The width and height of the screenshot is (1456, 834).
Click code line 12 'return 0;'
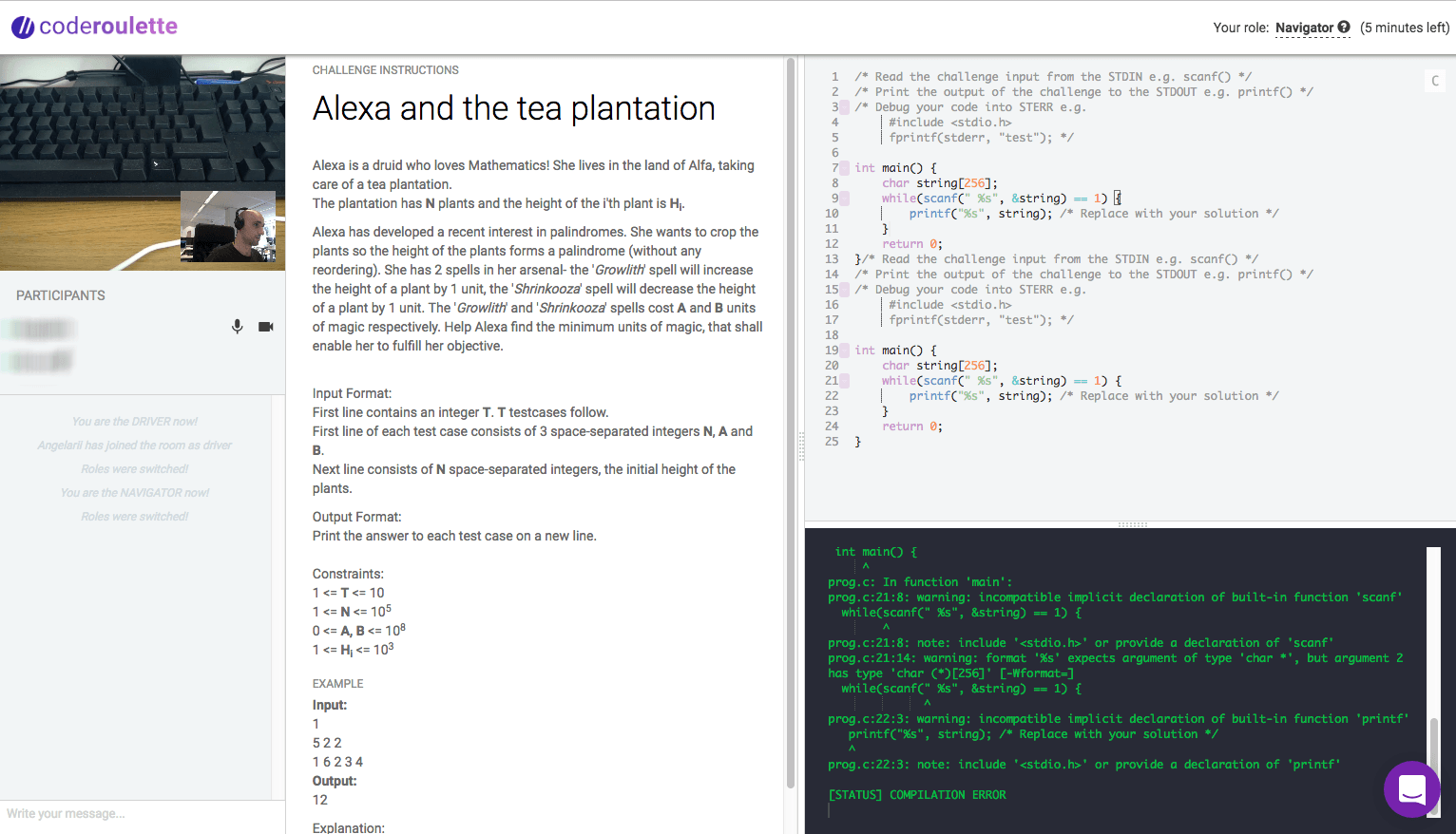(x=912, y=244)
